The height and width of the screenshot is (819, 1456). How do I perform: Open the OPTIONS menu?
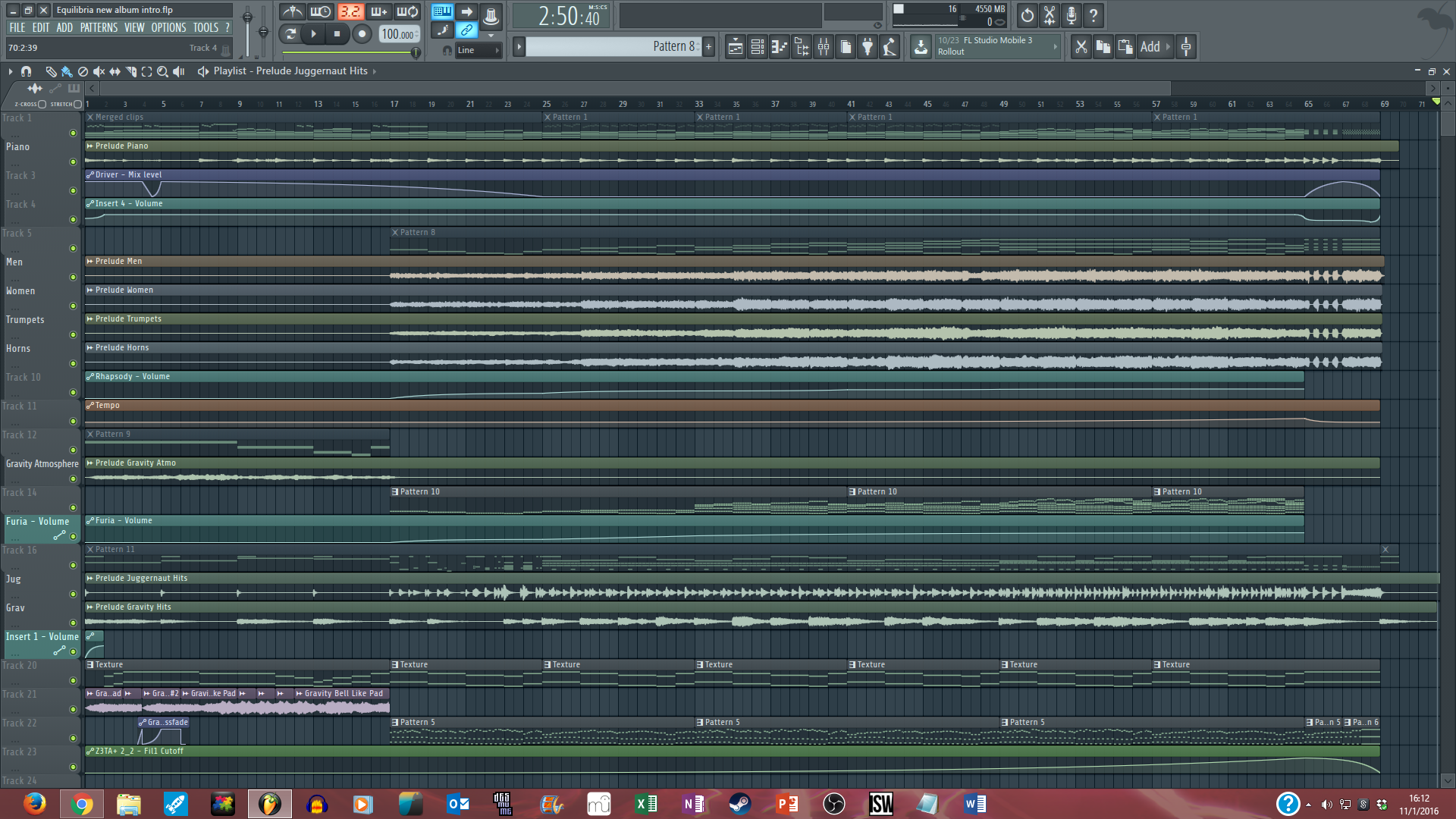[x=168, y=27]
